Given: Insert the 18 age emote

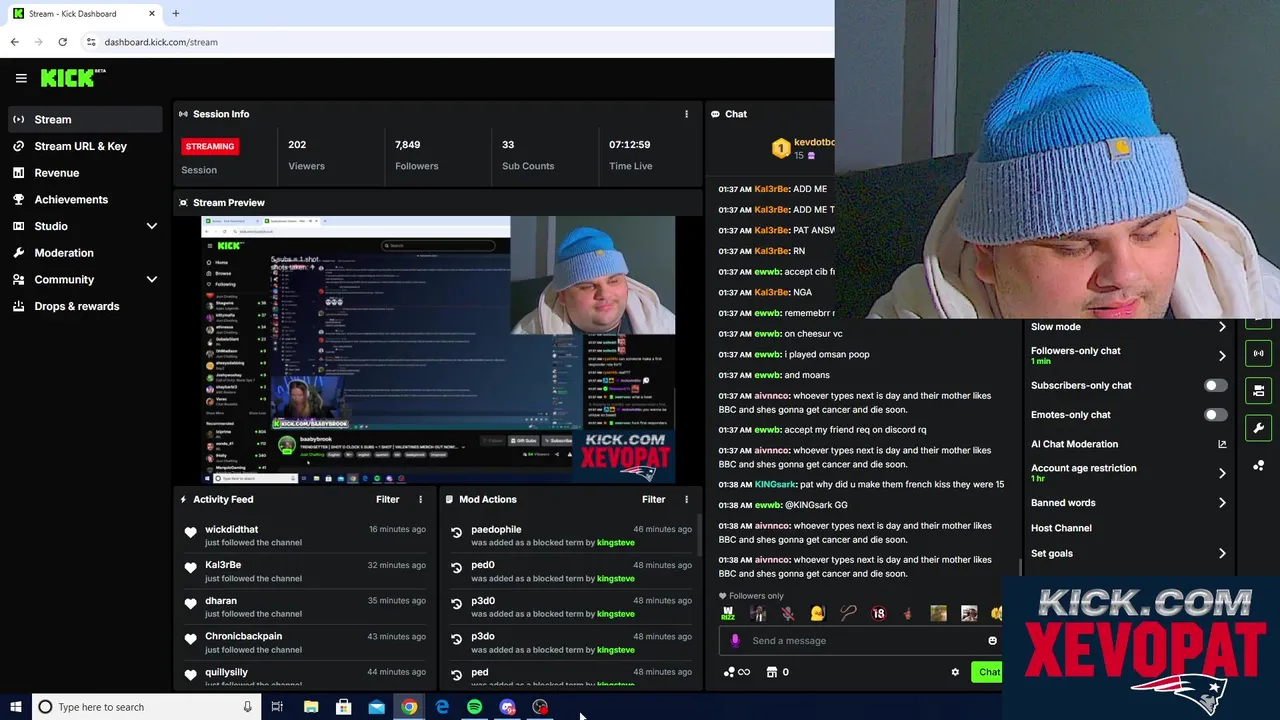Looking at the screenshot, I should (878, 614).
